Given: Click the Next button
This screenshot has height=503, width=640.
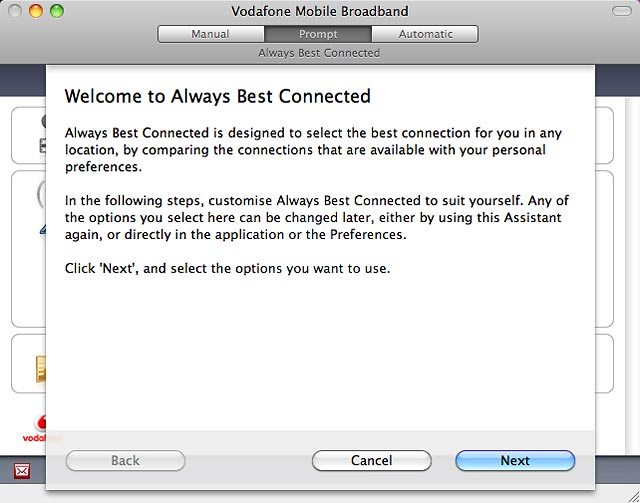Looking at the screenshot, I should click(x=515, y=461).
